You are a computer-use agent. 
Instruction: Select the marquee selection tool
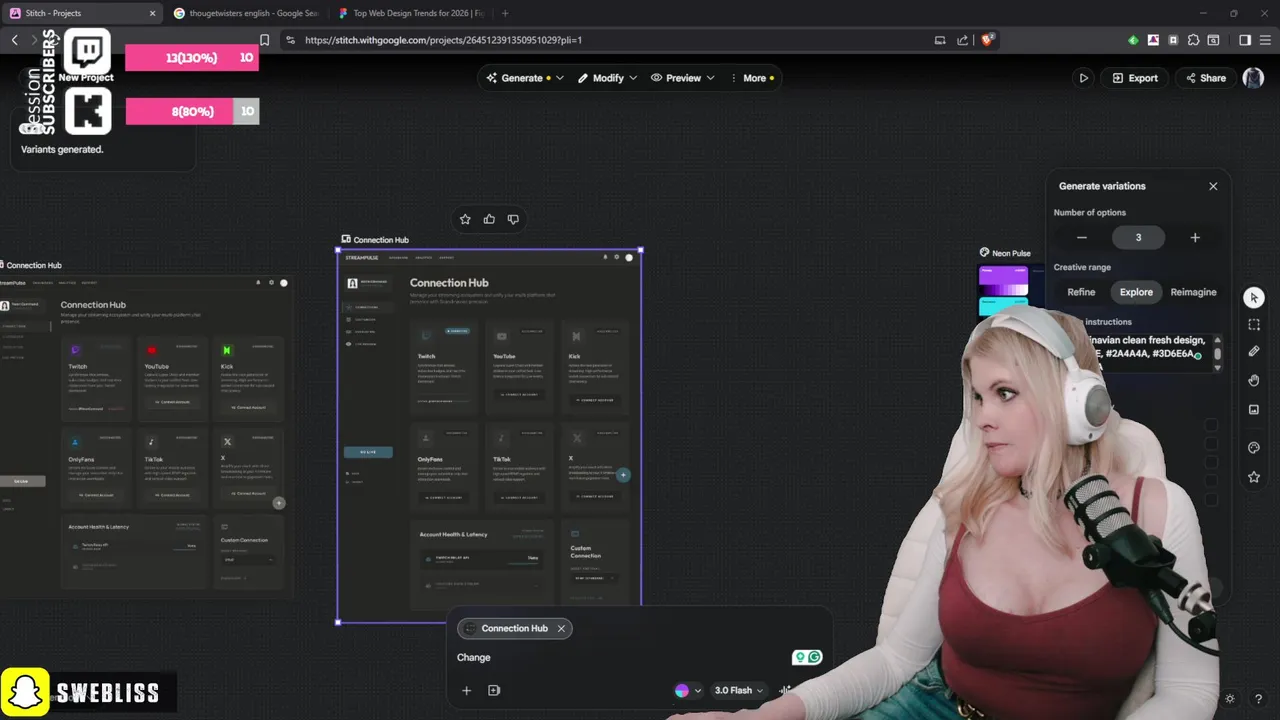1254,325
